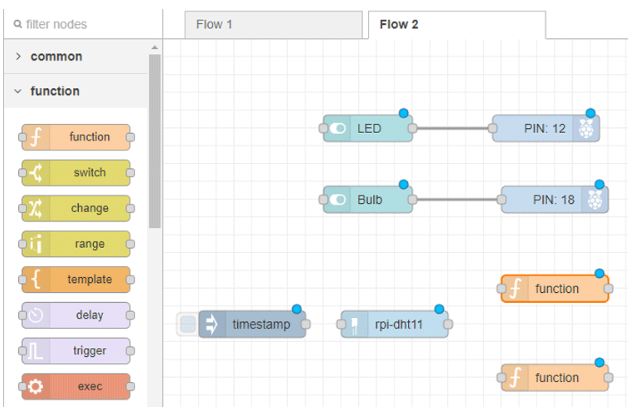Expand the common palette category

(x=18, y=57)
